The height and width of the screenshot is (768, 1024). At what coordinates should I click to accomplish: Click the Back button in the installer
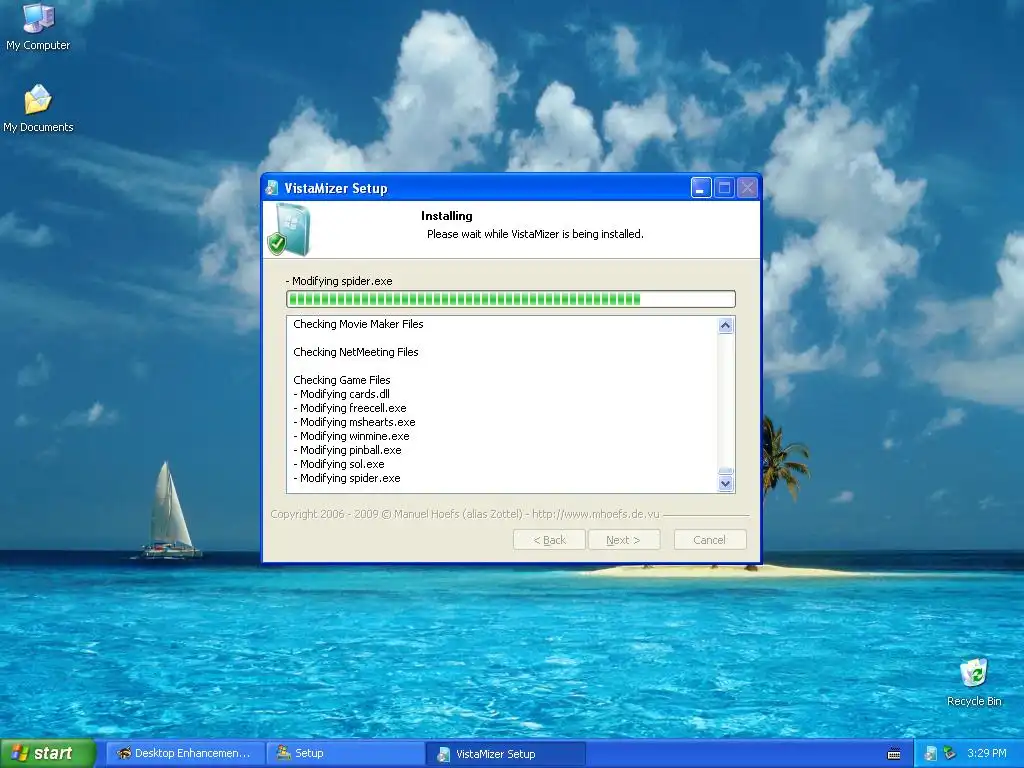549,540
